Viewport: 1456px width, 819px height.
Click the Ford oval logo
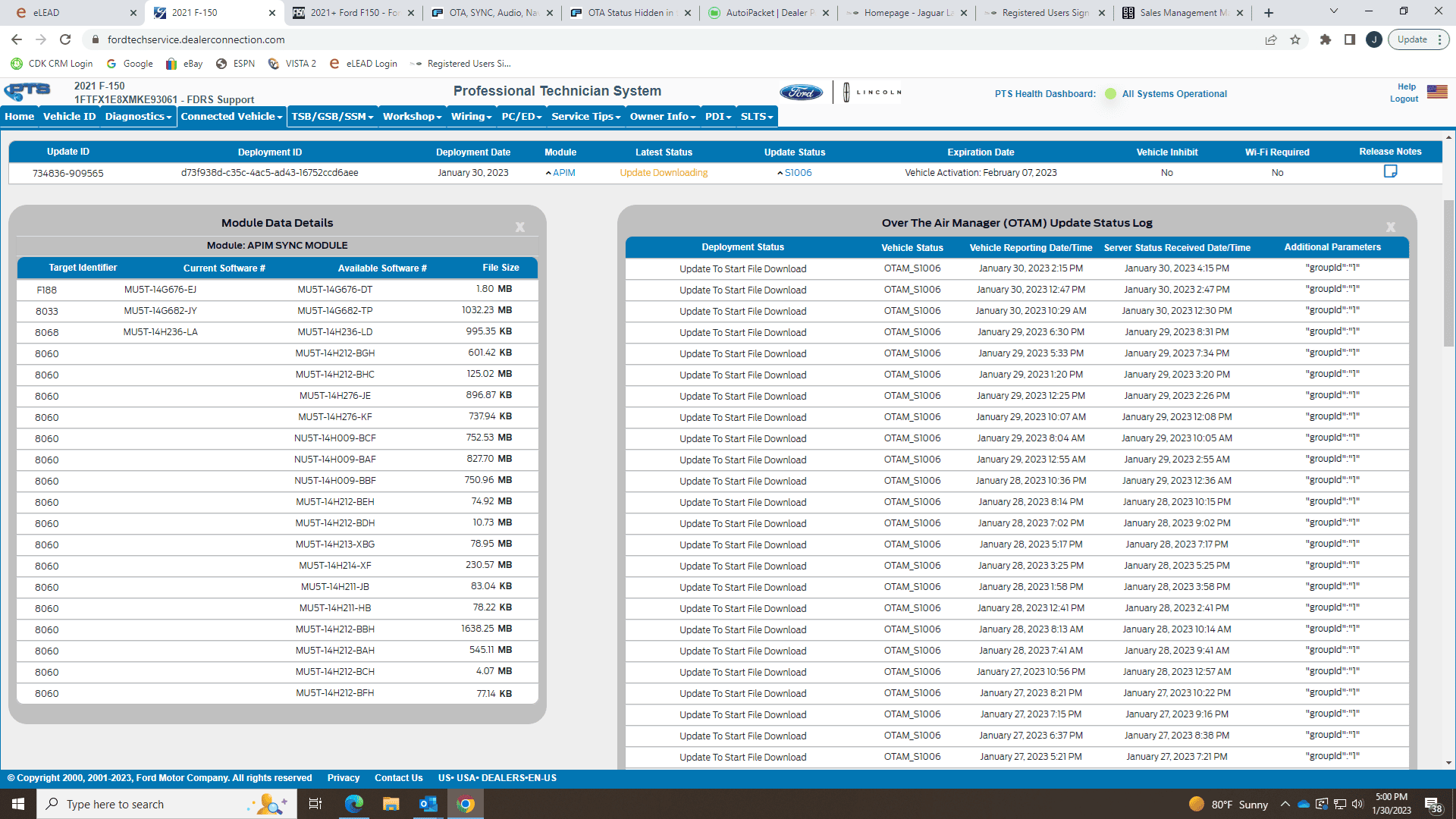801,92
